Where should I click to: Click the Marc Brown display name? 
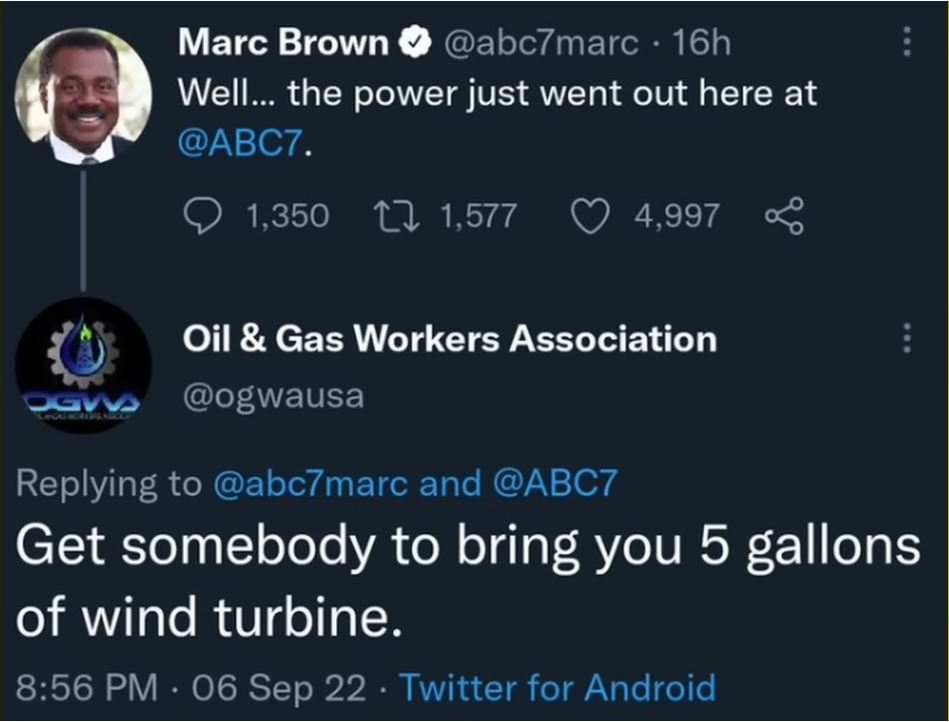pos(283,43)
